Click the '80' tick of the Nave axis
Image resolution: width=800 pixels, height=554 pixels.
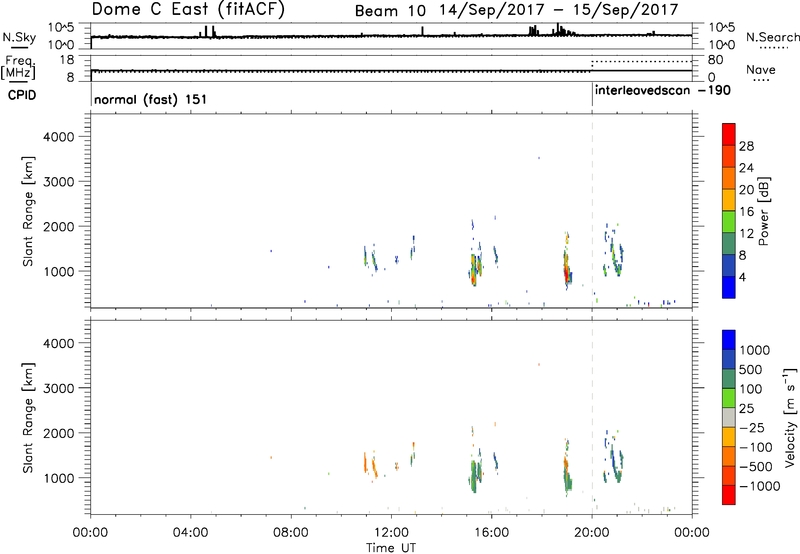point(715,60)
